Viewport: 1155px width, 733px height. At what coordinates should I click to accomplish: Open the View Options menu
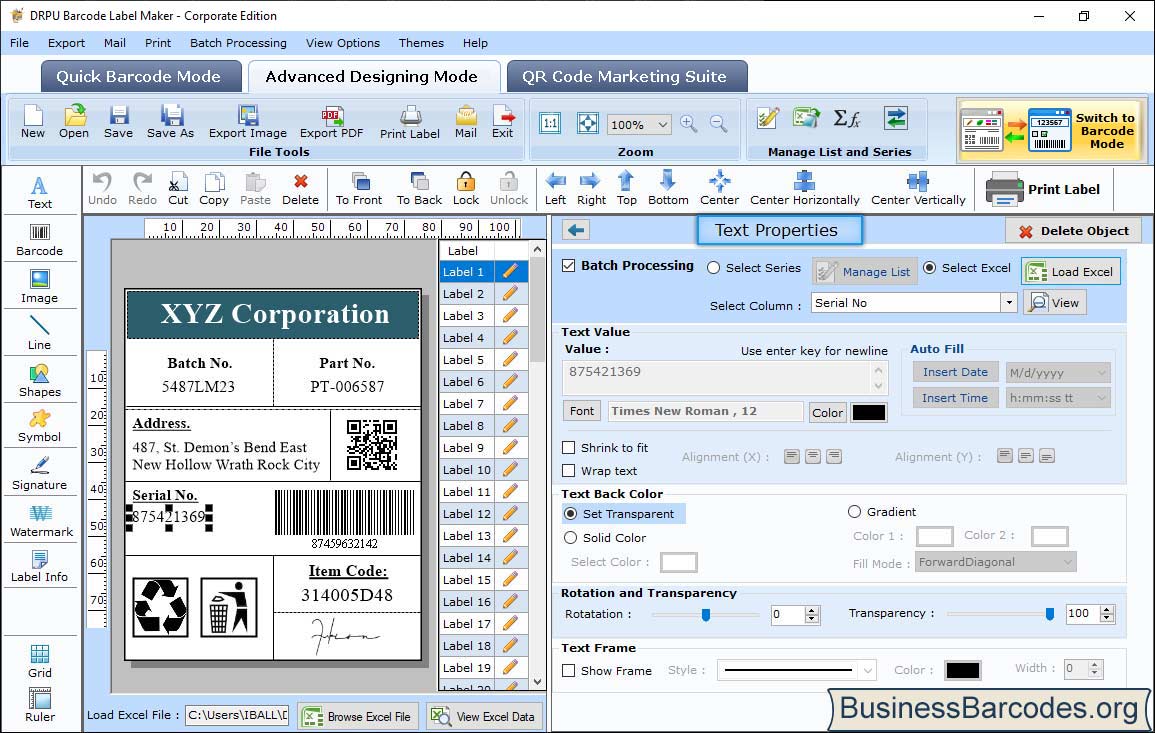coord(343,43)
